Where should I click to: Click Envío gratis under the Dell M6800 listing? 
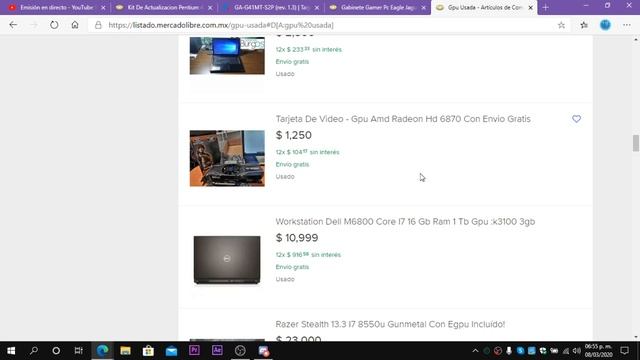(x=292, y=267)
